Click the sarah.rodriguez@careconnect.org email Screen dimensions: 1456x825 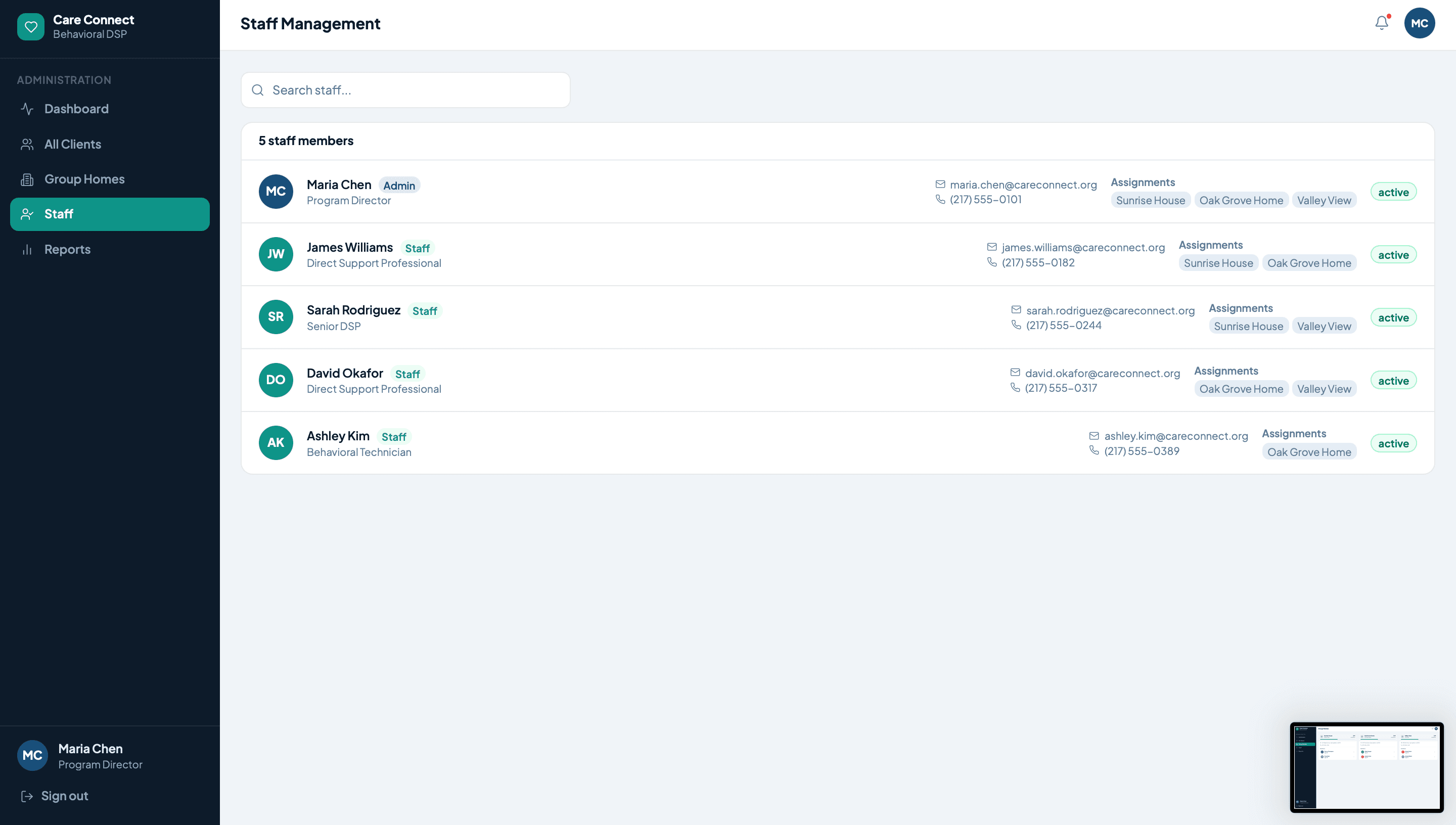click(x=1110, y=310)
